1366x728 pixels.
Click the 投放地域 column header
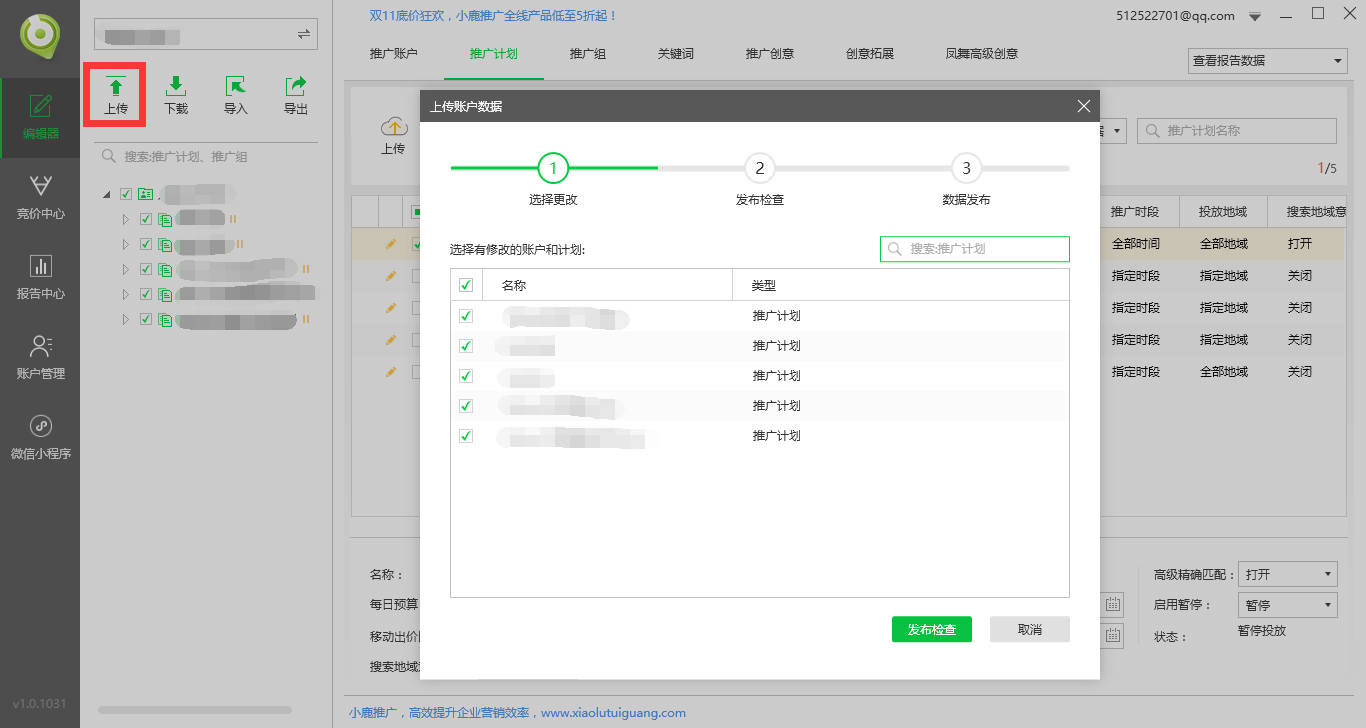pyautogui.click(x=1224, y=212)
